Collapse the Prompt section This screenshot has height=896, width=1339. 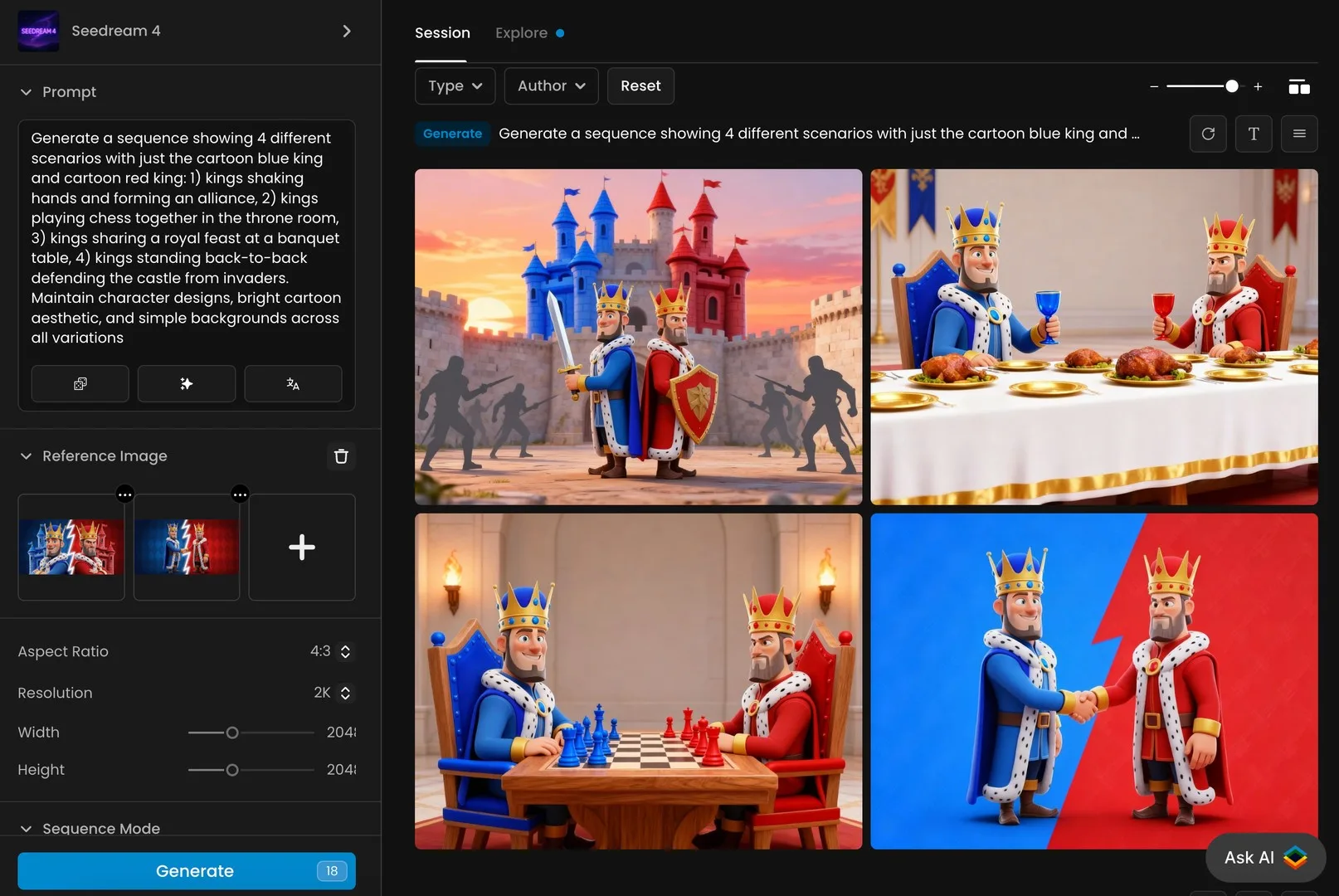[x=26, y=92]
